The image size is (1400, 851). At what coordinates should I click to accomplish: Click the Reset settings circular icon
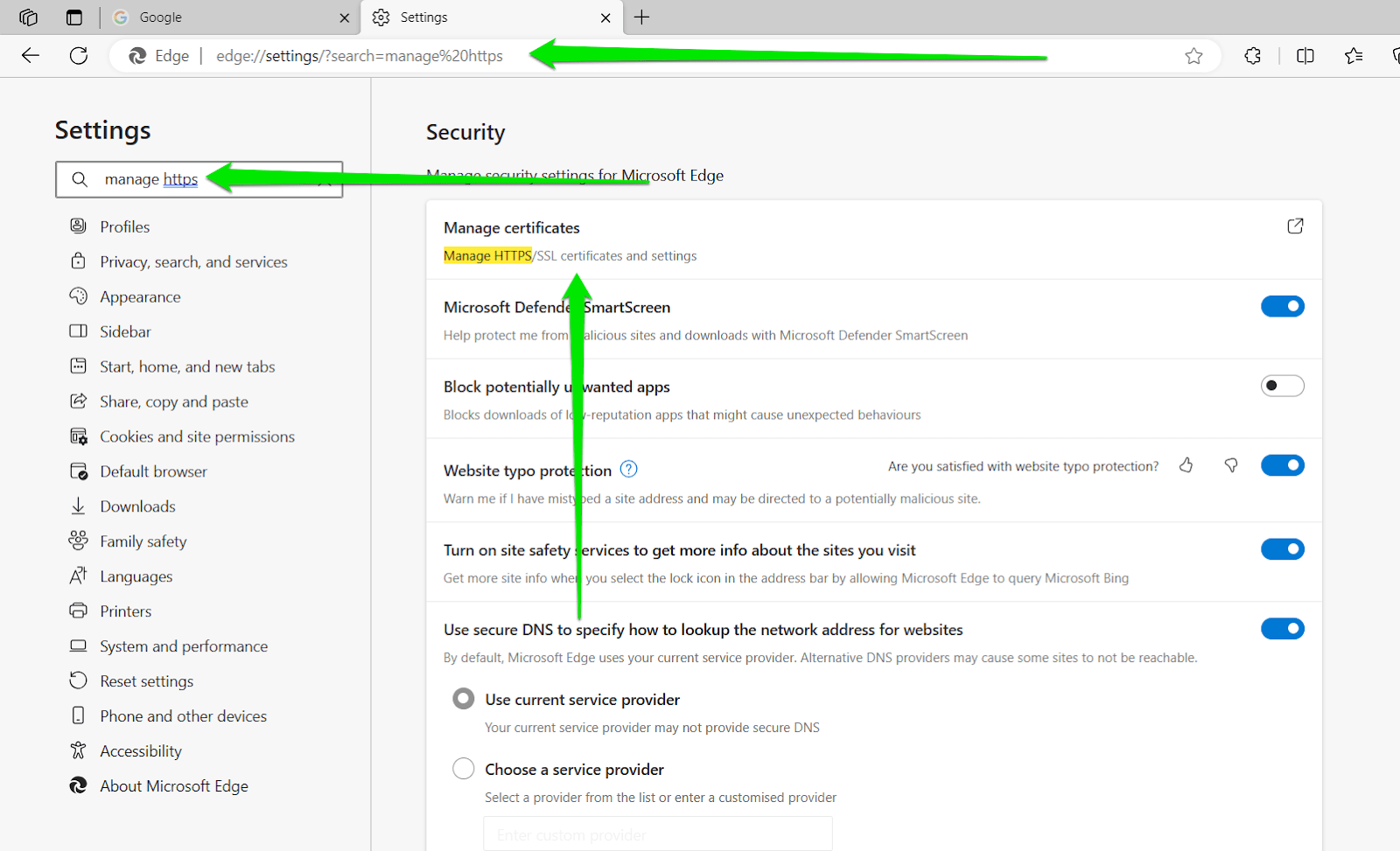tap(79, 680)
